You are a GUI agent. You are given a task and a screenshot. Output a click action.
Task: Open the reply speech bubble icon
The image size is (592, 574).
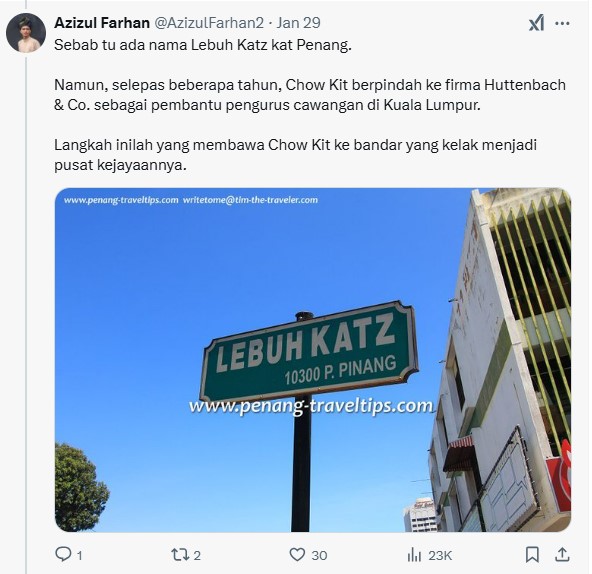(x=63, y=554)
